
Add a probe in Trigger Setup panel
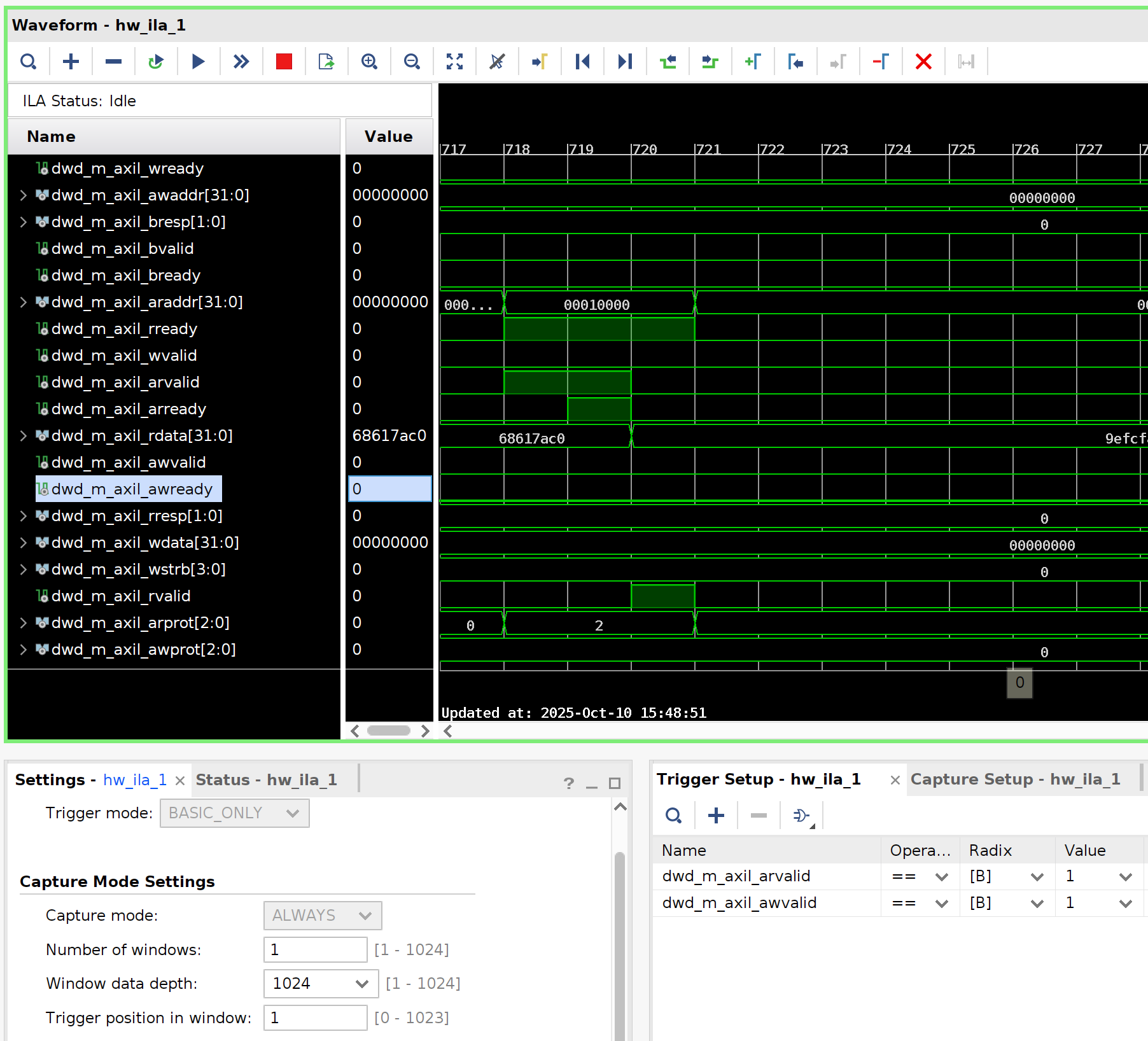tap(716, 815)
